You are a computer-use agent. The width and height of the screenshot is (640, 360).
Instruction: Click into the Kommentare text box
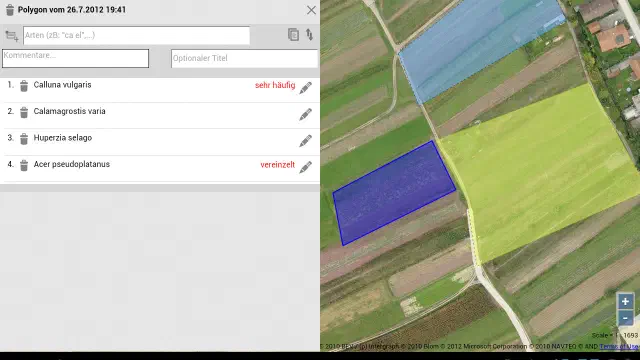[76, 58]
